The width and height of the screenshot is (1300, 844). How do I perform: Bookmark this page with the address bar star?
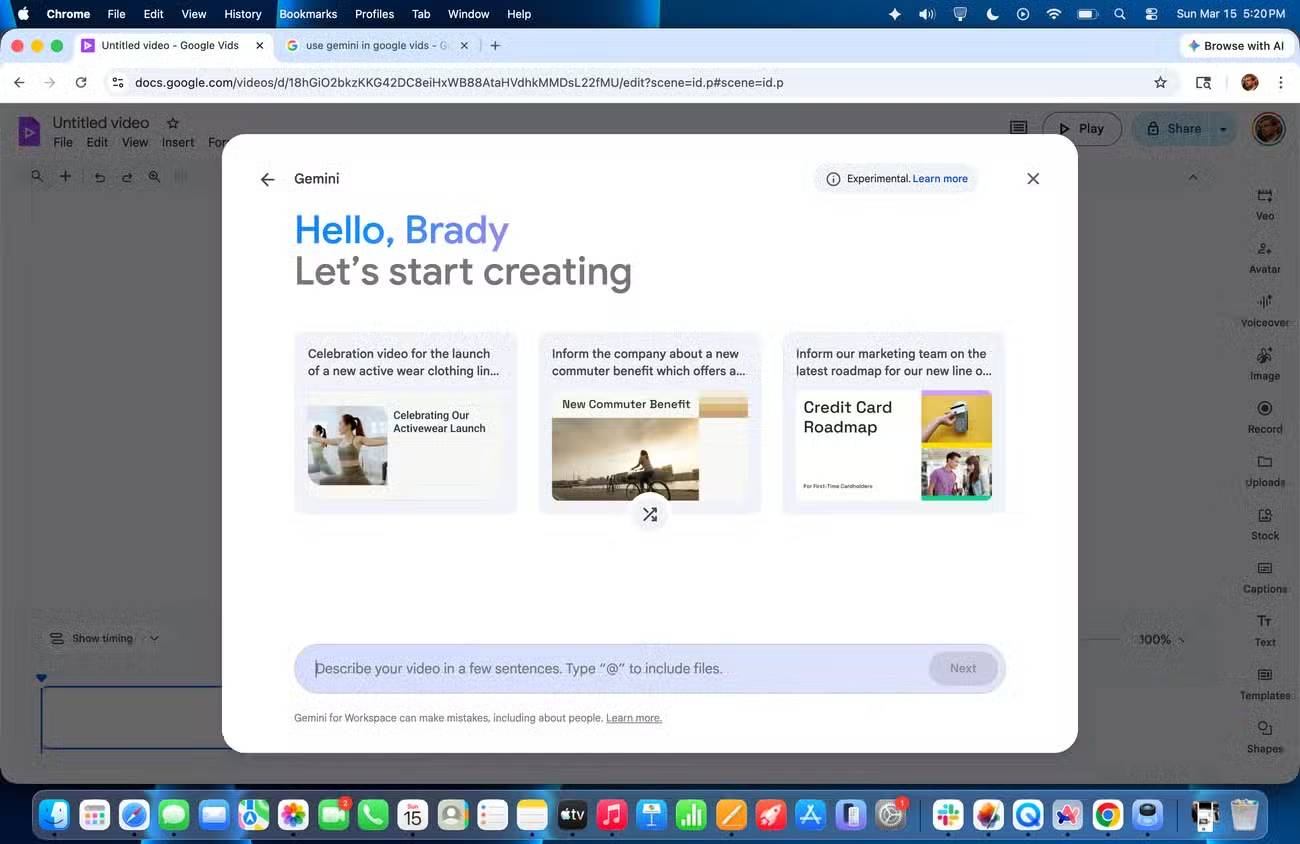1160,83
